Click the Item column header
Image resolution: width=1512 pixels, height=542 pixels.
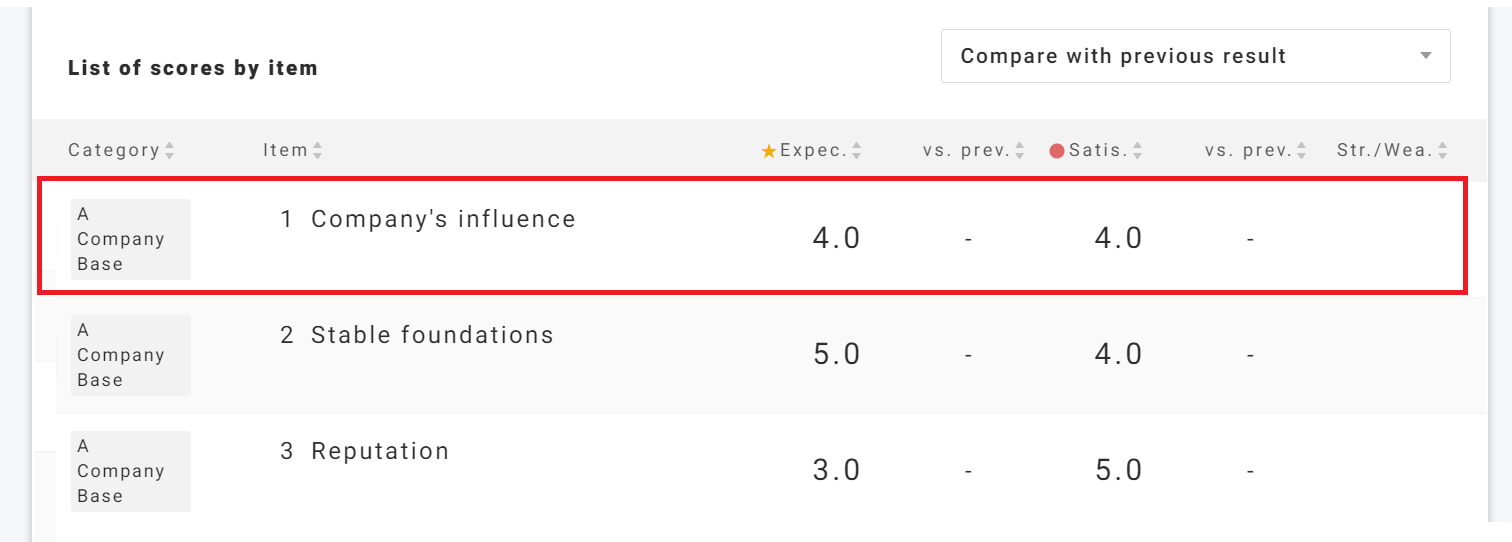click(285, 151)
